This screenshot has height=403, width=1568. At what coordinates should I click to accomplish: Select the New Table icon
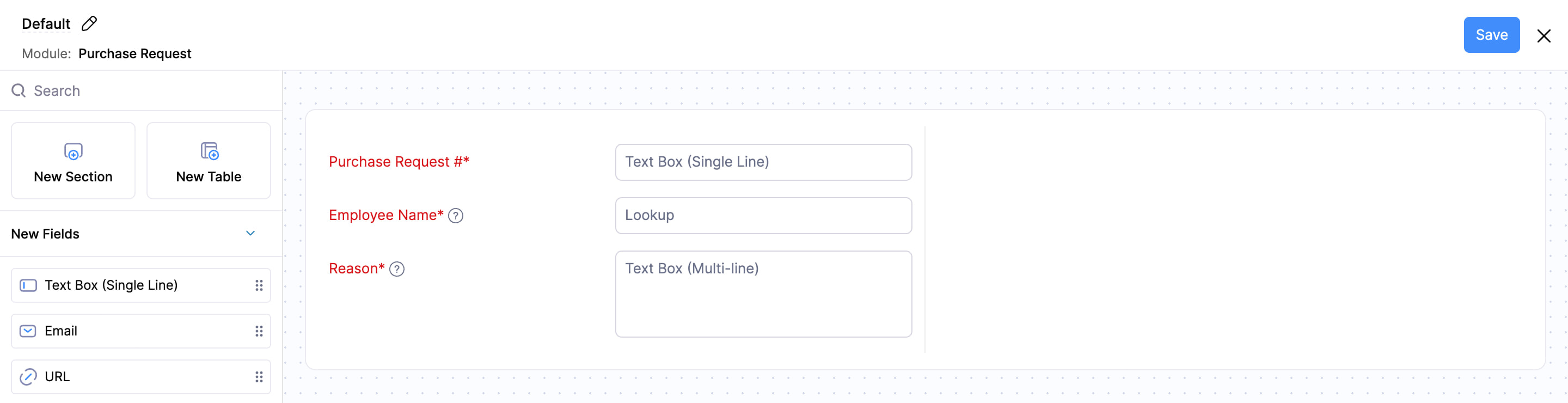(x=208, y=151)
